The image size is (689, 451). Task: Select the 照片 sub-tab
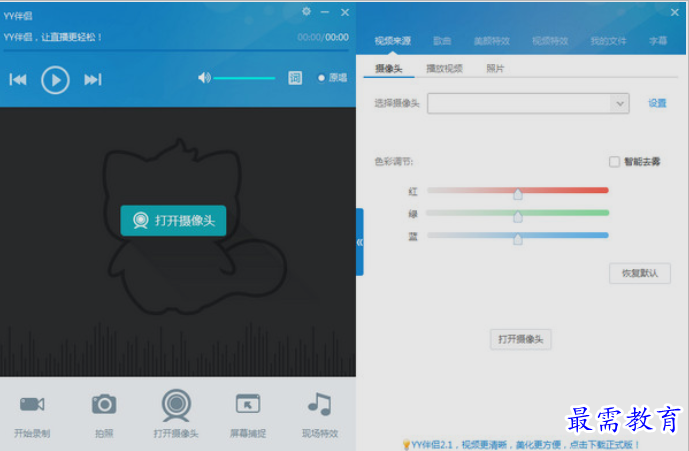point(495,68)
